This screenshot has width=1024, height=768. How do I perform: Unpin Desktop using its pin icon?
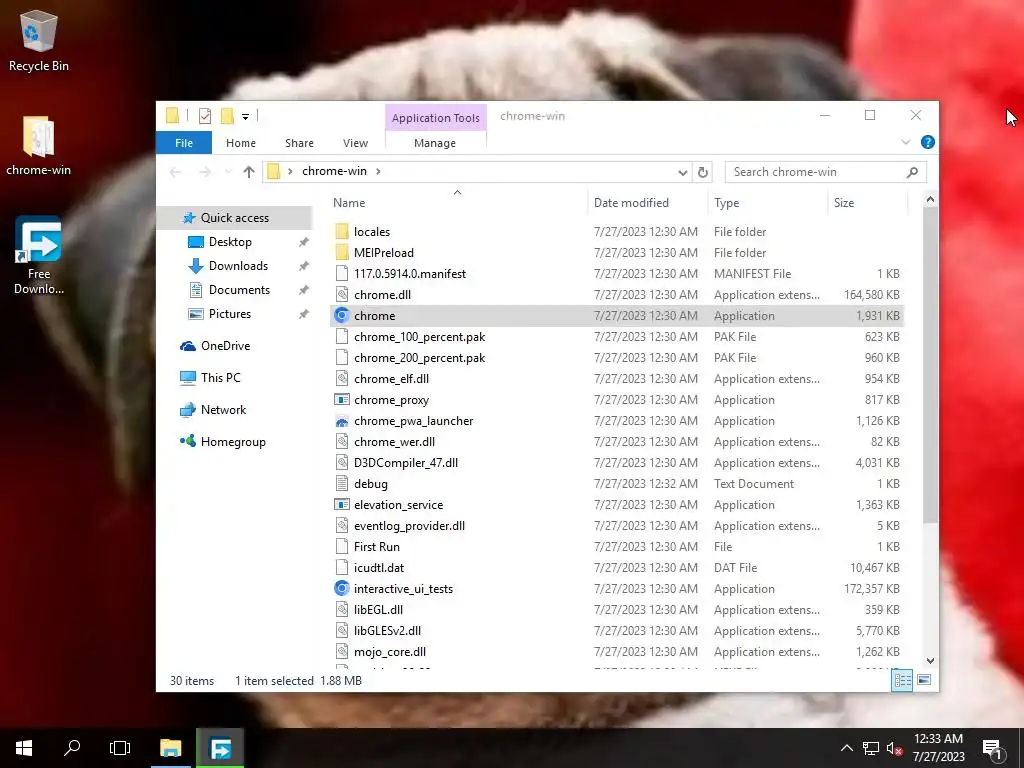[304, 242]
